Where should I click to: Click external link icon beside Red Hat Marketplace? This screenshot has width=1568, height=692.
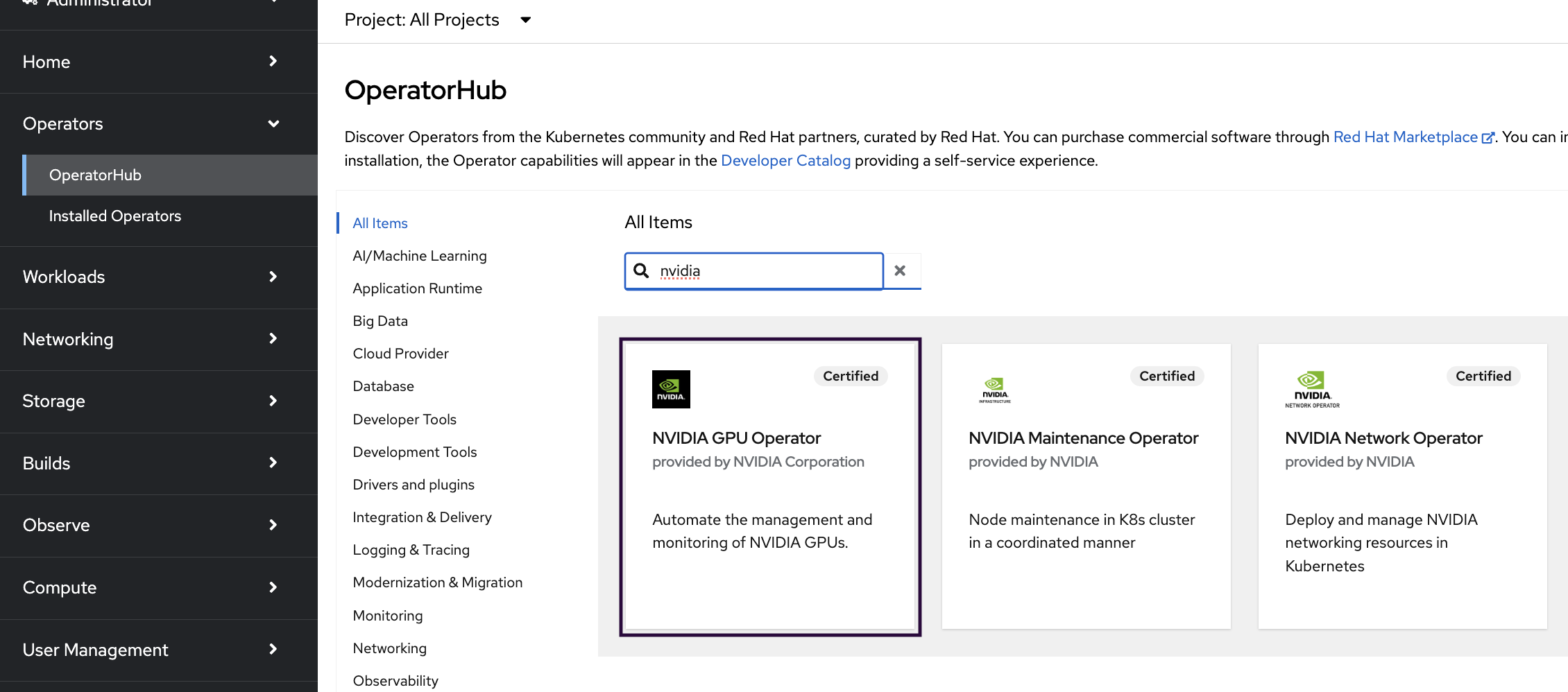(x=1487, y=138)
